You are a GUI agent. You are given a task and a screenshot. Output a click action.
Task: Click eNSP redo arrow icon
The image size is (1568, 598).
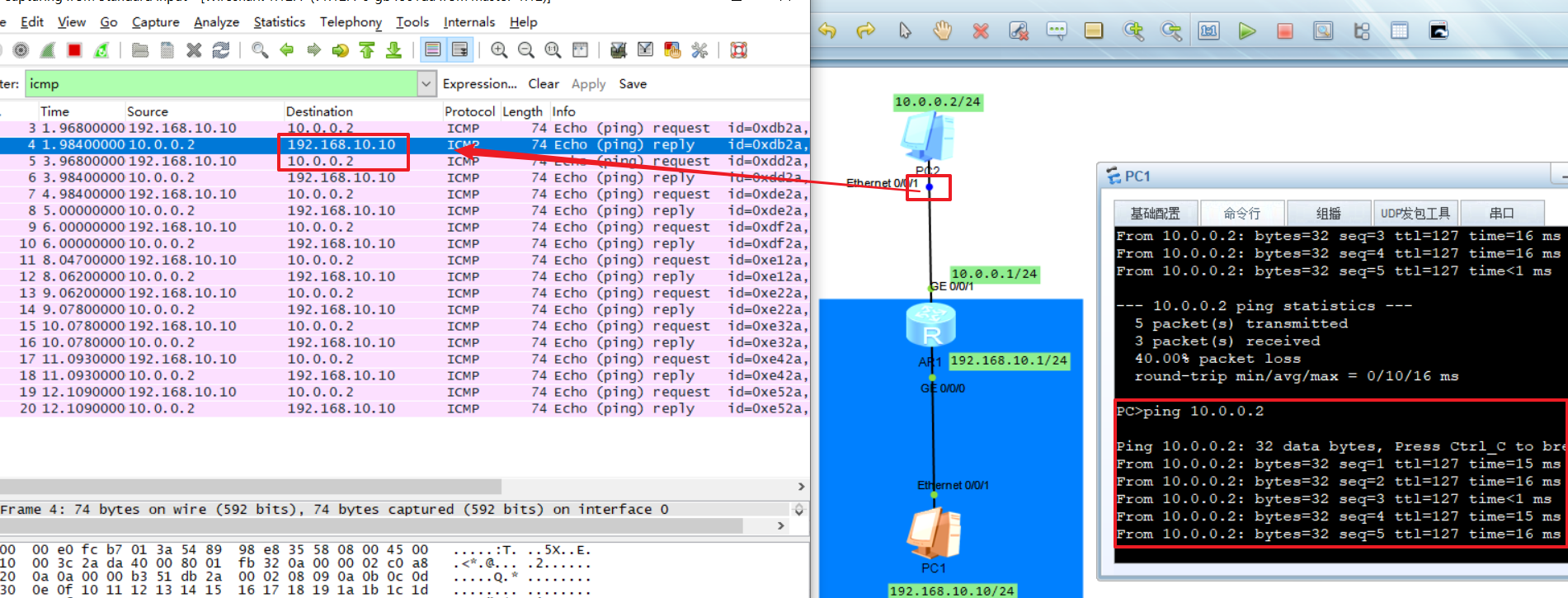pyautogui.click(x=865, y=31)
